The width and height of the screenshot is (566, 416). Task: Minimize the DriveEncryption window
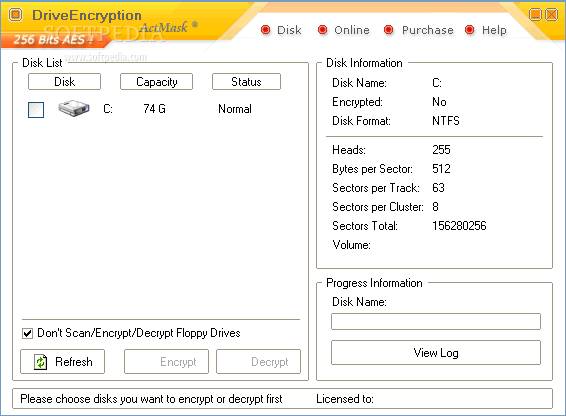(535, 14)
